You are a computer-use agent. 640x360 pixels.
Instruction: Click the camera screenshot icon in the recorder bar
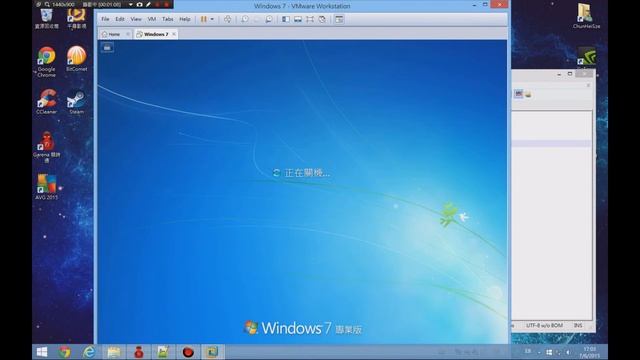pyautogui.click(x=140, y=4)
